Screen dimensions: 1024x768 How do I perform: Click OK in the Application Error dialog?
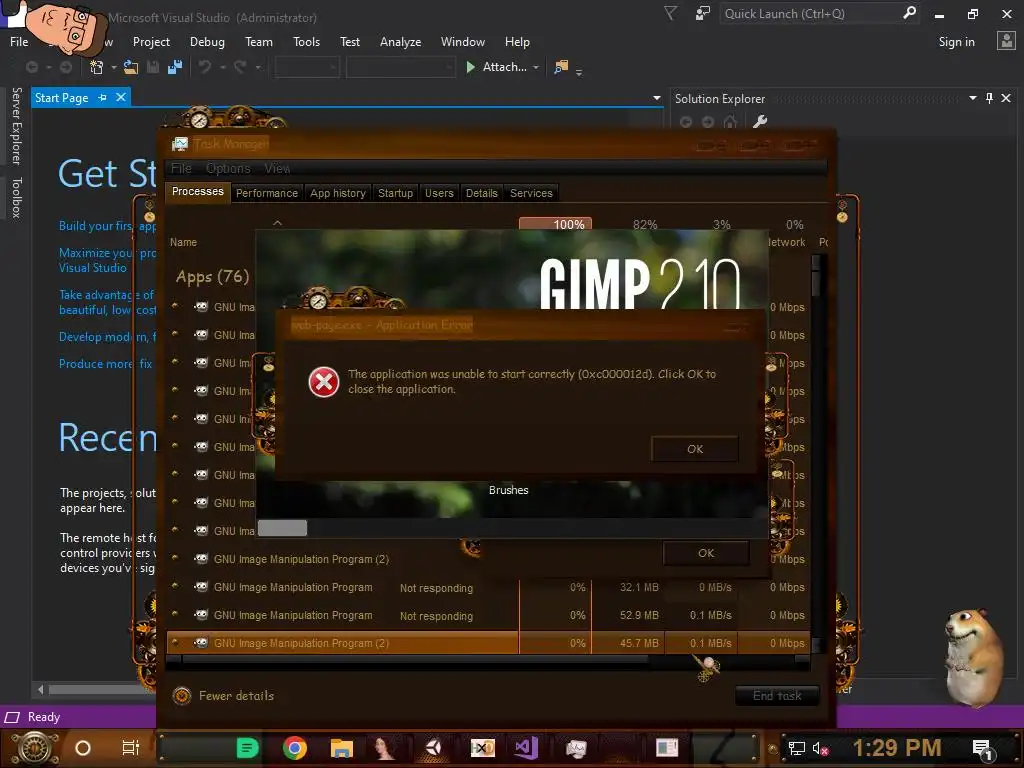(x=695, y=449)
